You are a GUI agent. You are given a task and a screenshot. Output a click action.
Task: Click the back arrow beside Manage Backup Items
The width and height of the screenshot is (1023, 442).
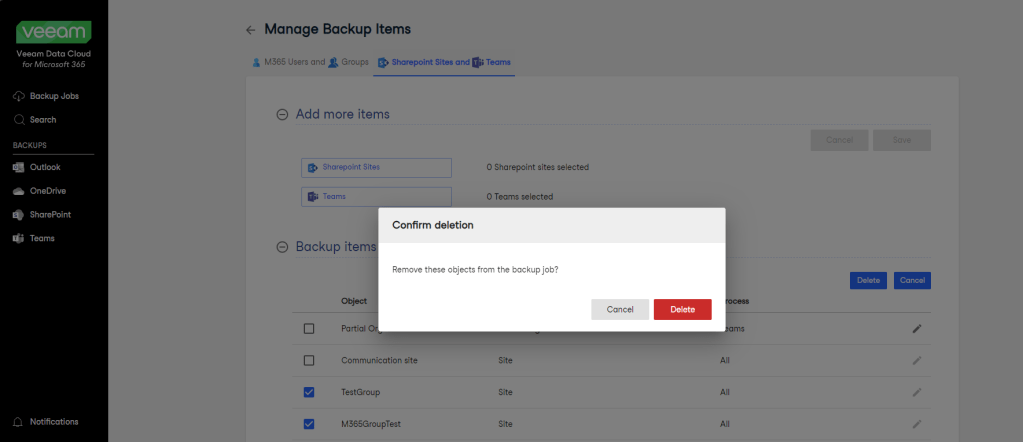250,30
